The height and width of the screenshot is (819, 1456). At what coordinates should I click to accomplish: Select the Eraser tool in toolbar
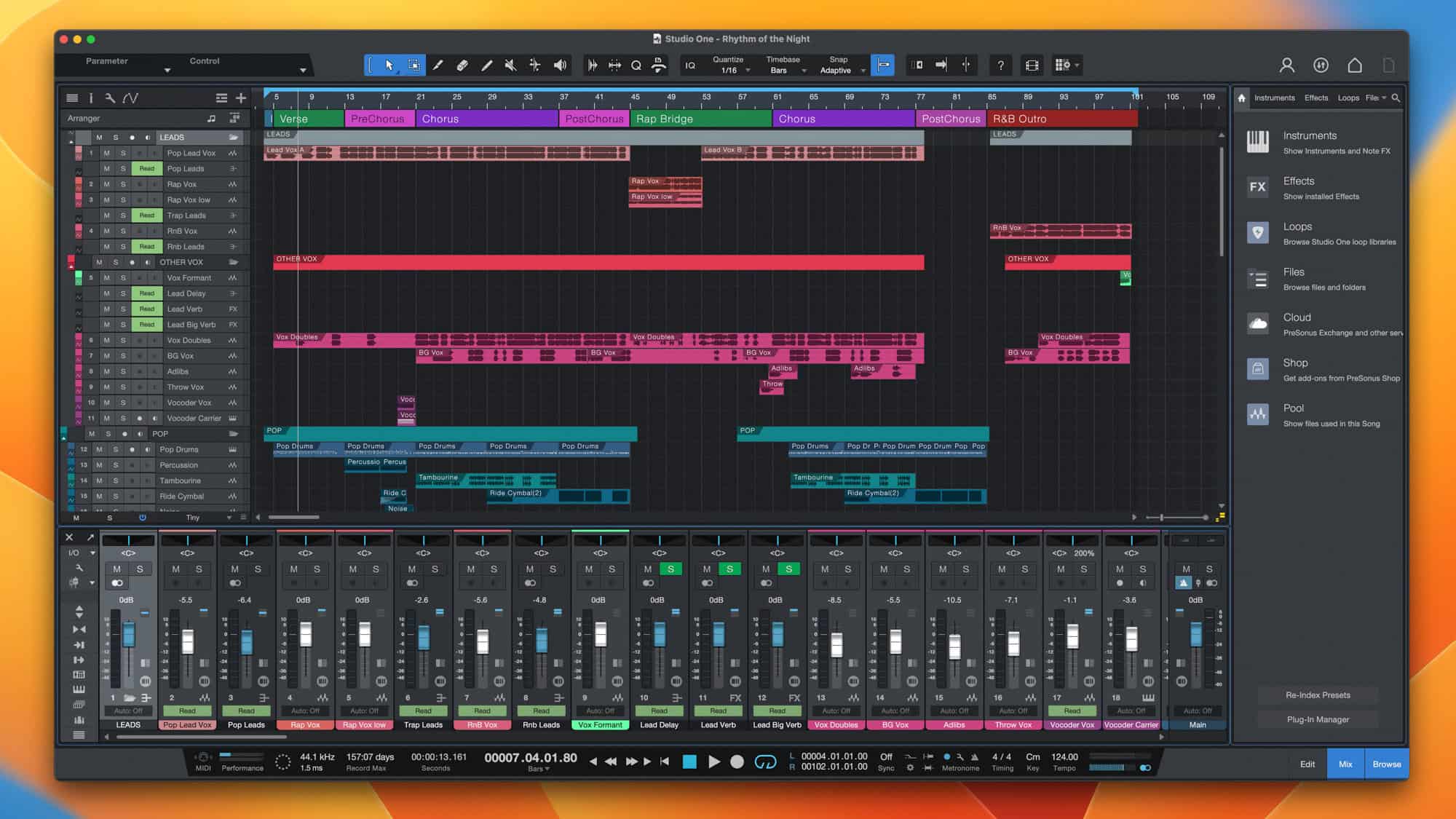(x=462, y=66)
